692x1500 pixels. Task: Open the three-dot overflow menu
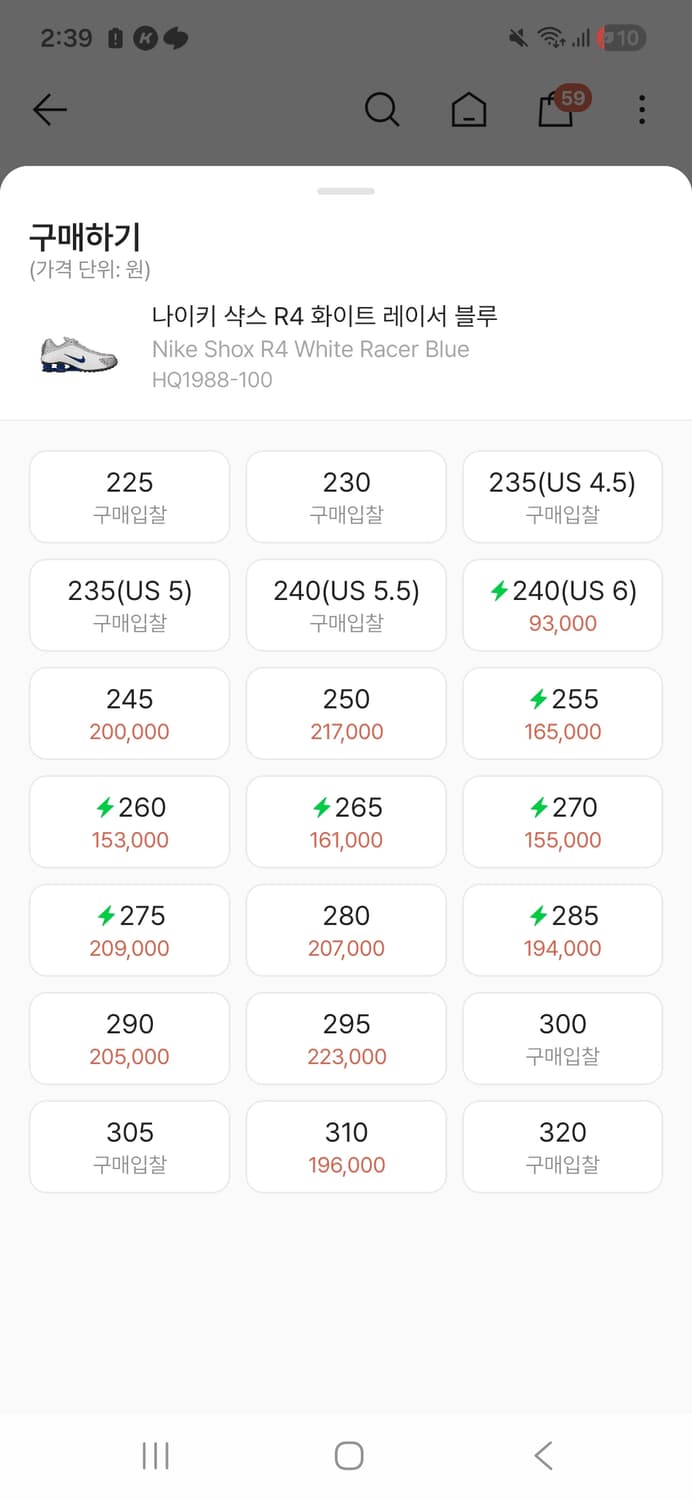[x=641, y=110]
